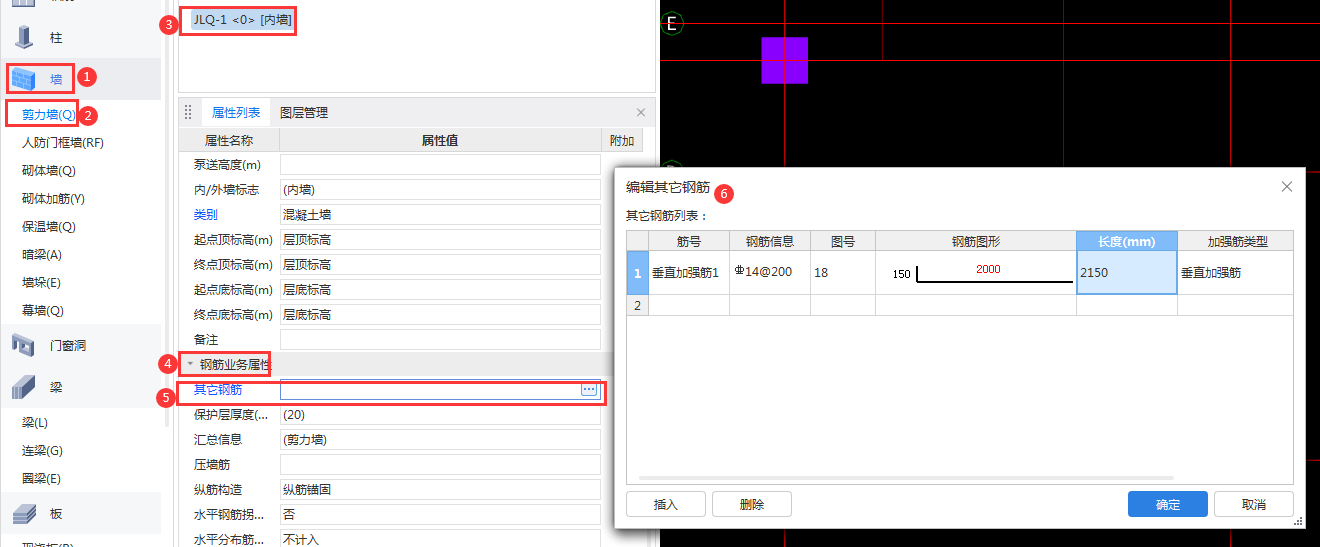Click the 插入 button
Image resolution: width=1320 pixels, height=547 pixels.
click(666, 504)
